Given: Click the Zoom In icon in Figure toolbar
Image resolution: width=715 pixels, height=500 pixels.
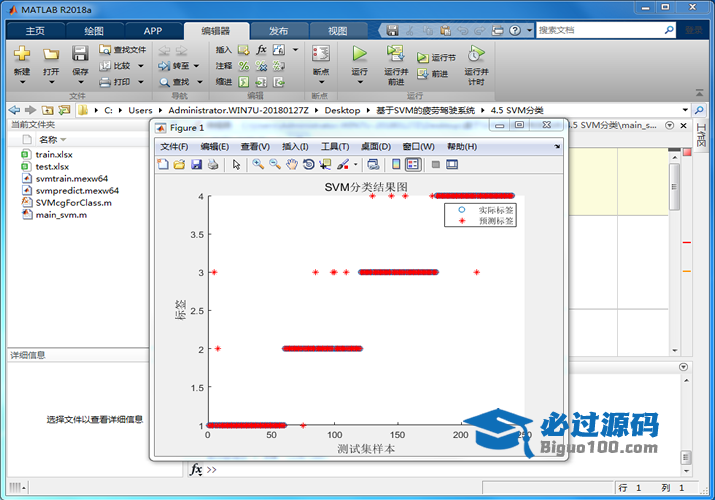Looking at the screenshot, I should click(x=258, y=164).
